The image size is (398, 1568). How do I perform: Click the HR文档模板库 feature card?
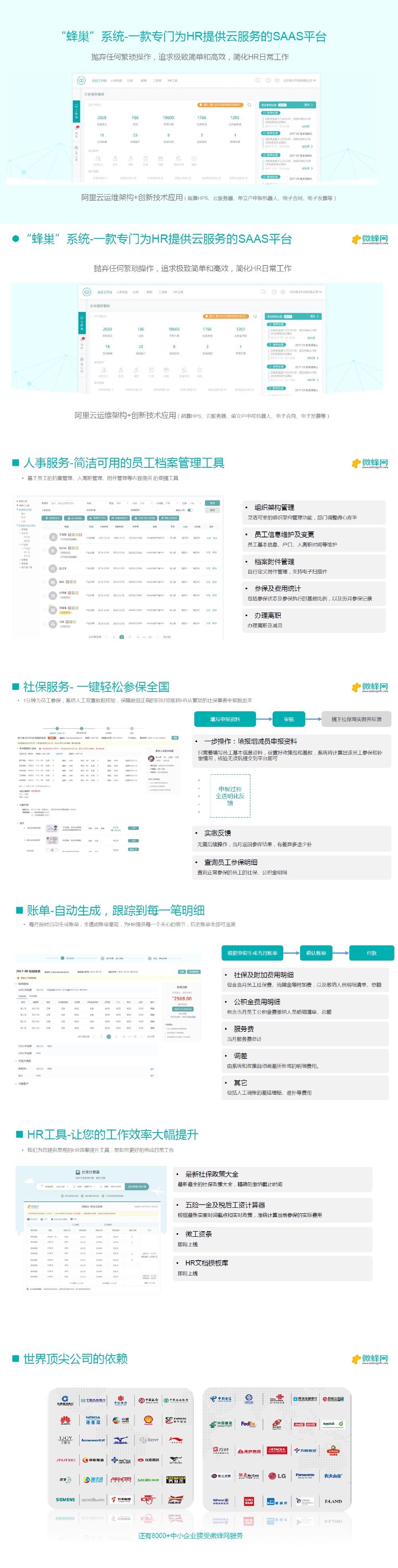point(273,1268)
